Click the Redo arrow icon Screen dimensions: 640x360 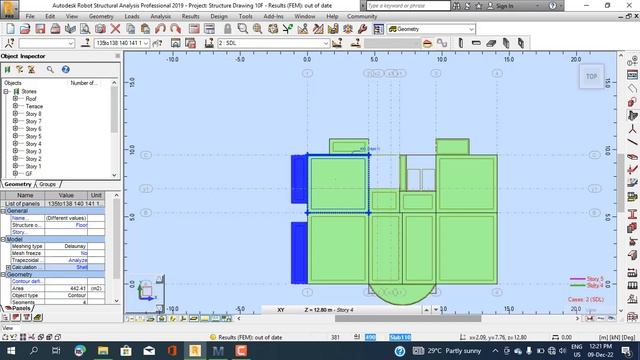[x=176, y=29]
